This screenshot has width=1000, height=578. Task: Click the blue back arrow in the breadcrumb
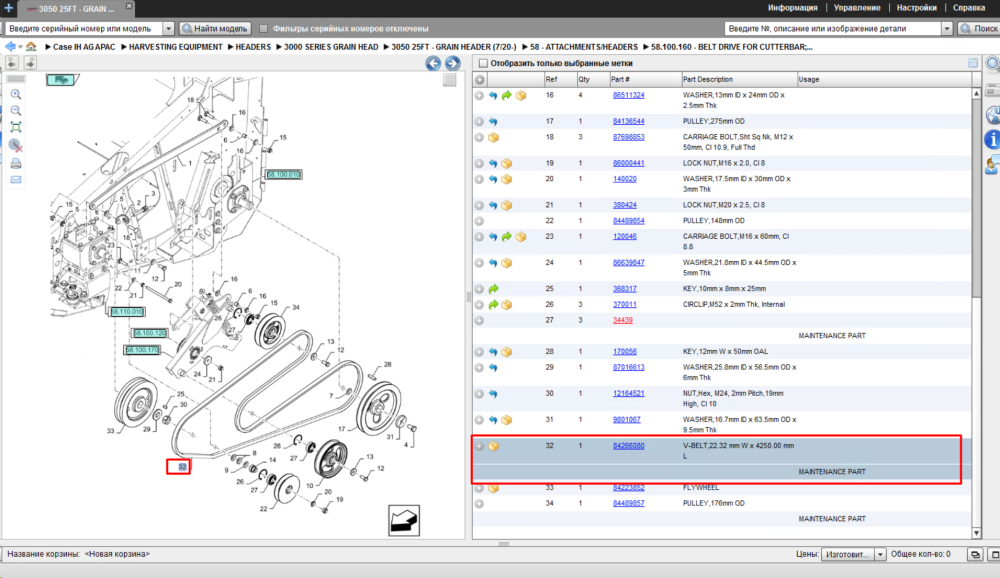pos(10,47)
